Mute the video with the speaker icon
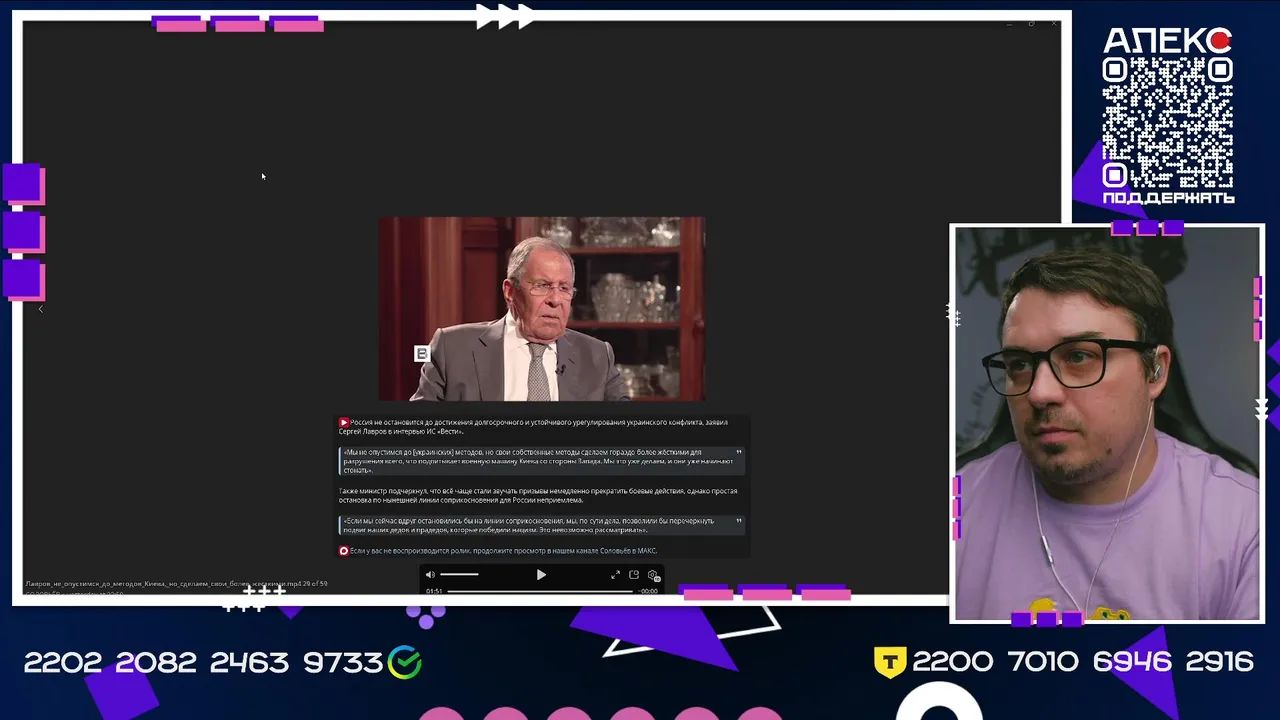The height and width of the screenshot is (720, 1280). coord(430,575)
